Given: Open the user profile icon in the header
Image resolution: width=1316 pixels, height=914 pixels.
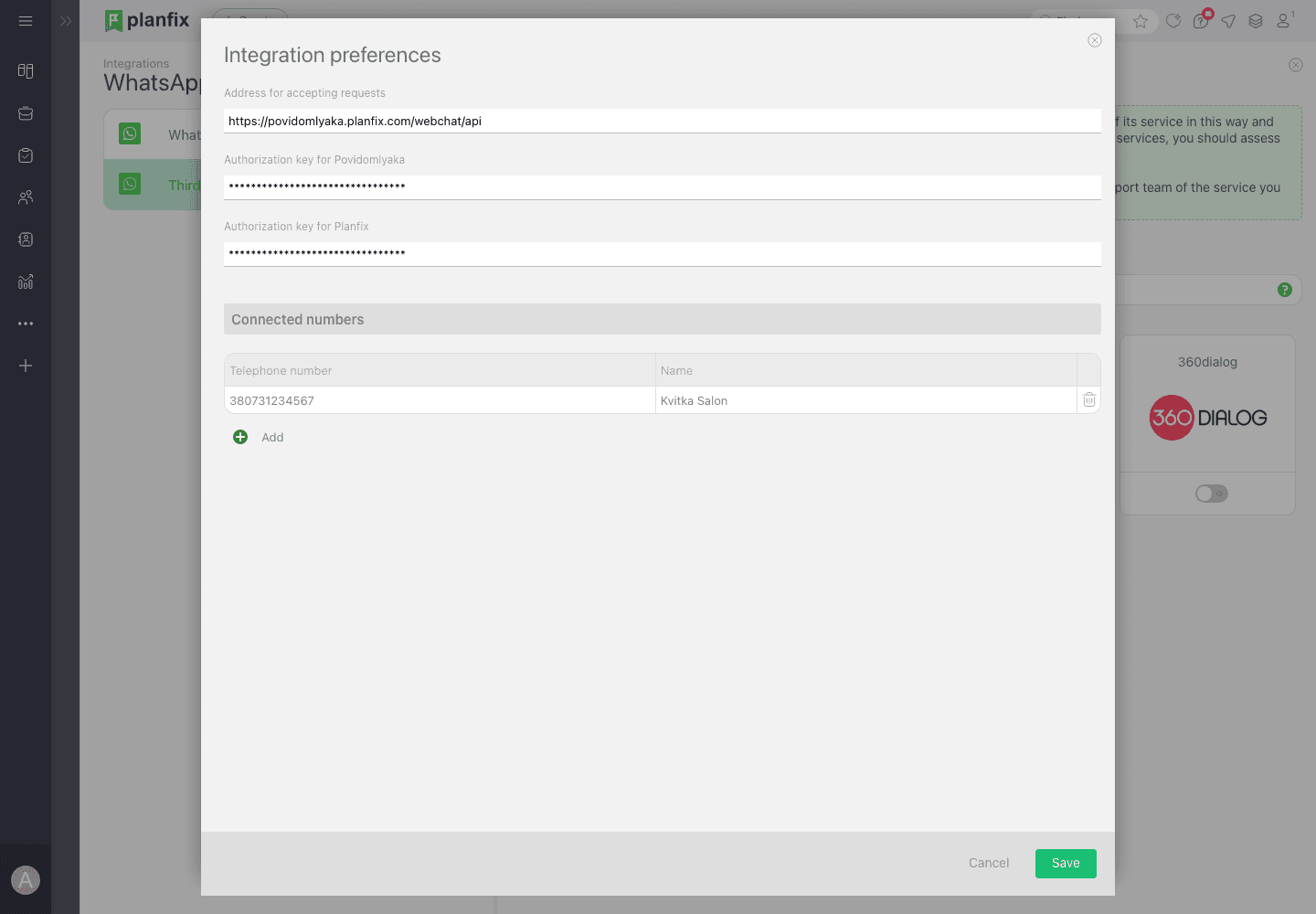Looking at the screenshot, I should pyautogui.click(x=1284, y=20).
